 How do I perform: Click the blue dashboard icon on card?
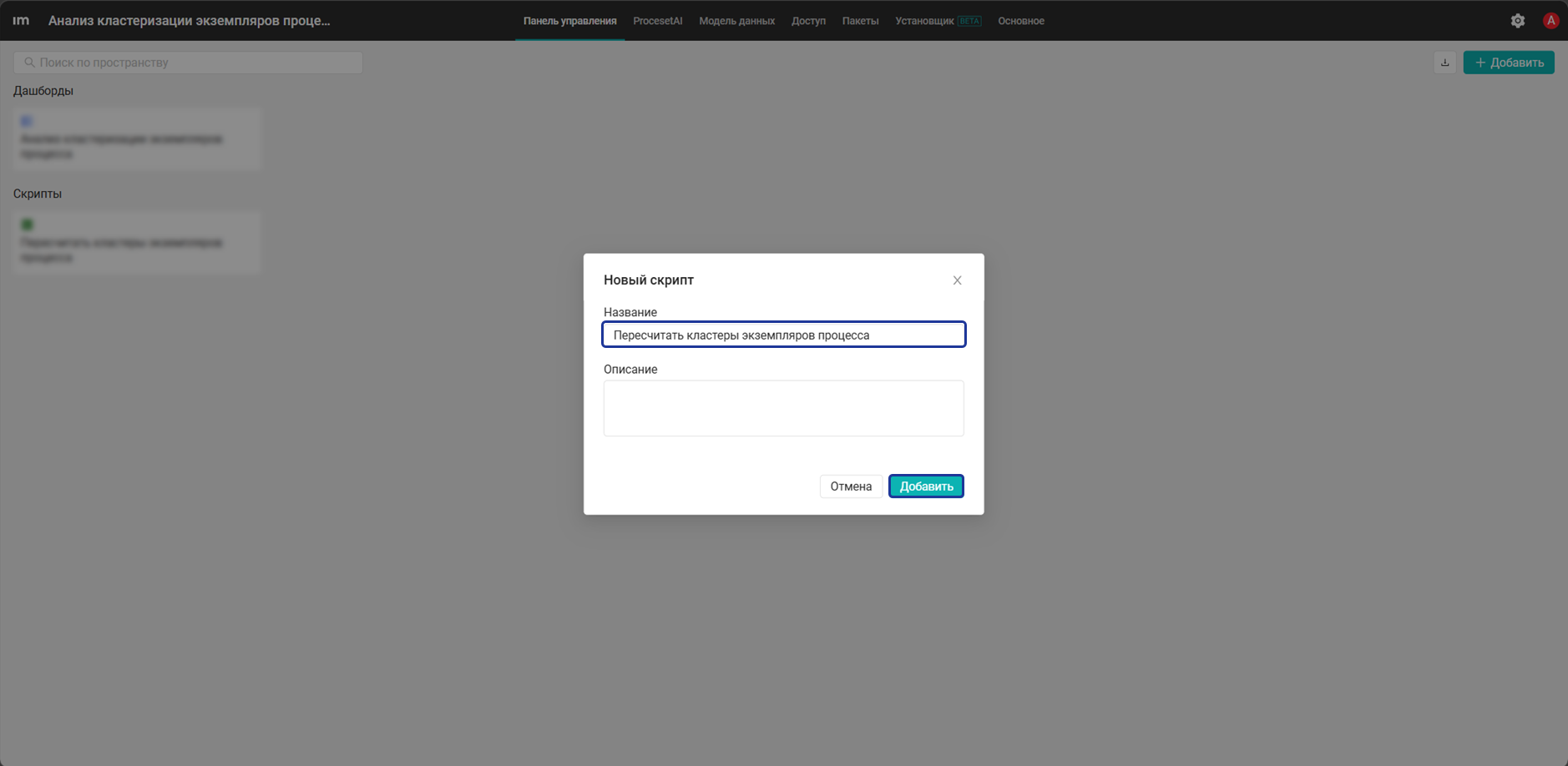click(x=27, y=121)
